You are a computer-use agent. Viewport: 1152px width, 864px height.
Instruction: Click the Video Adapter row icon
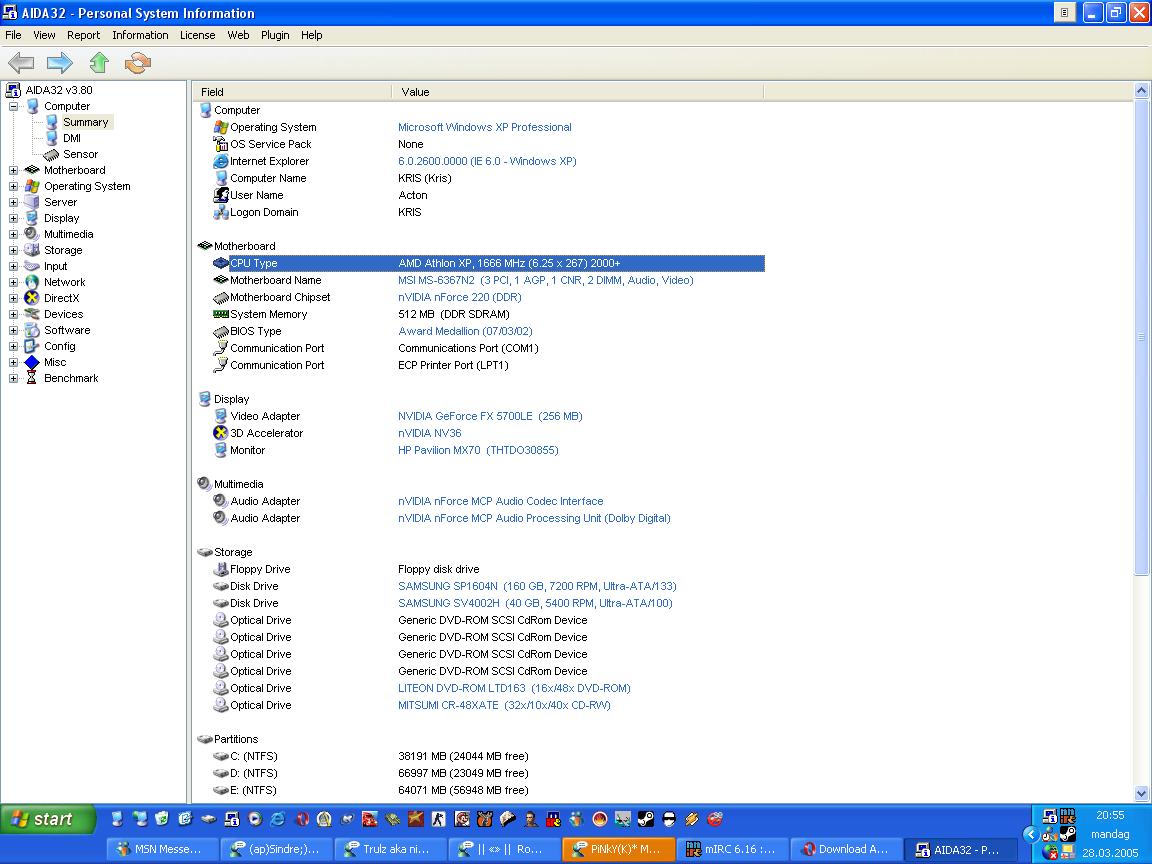220,416
